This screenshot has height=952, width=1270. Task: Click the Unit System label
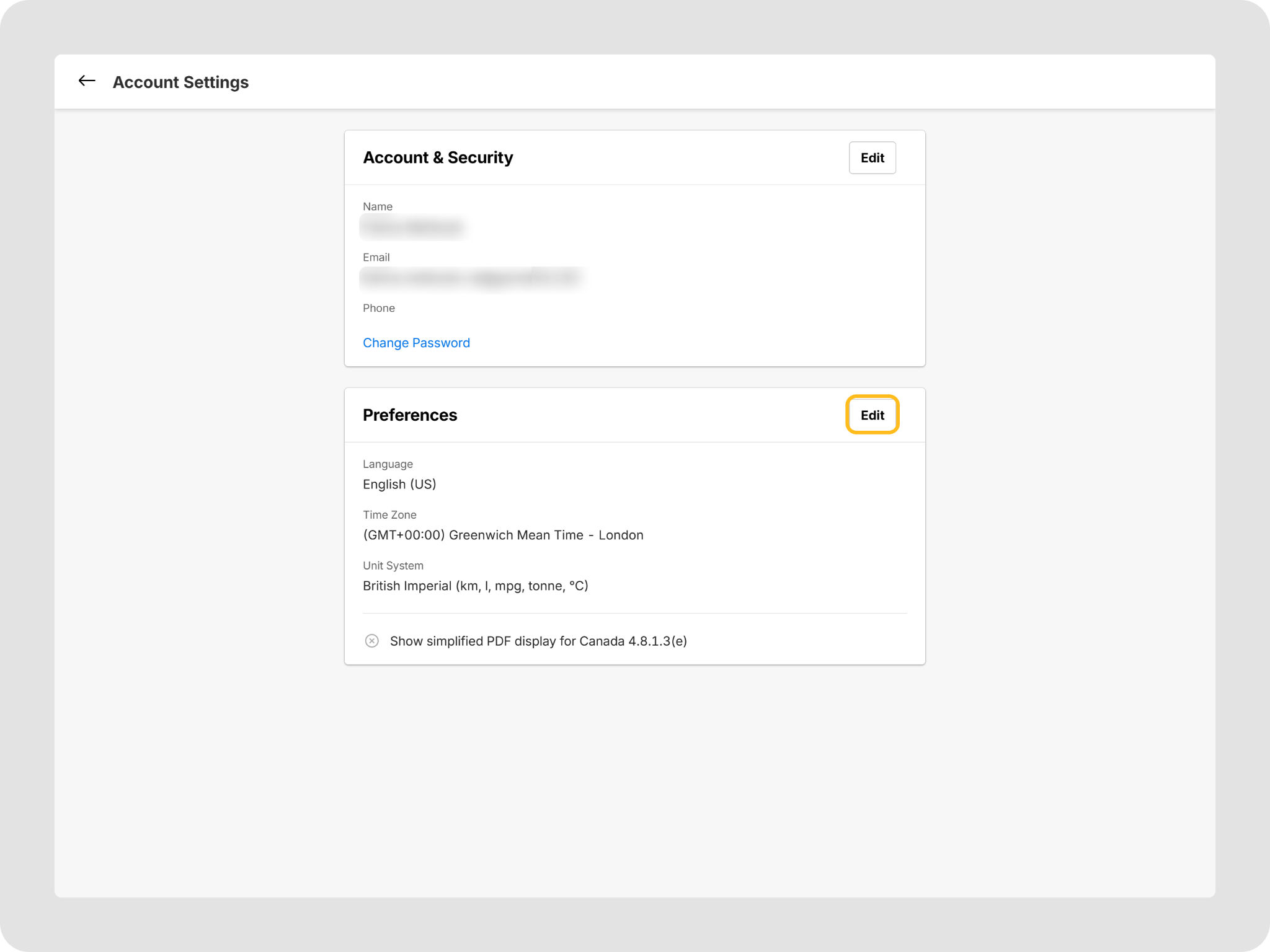393,566
